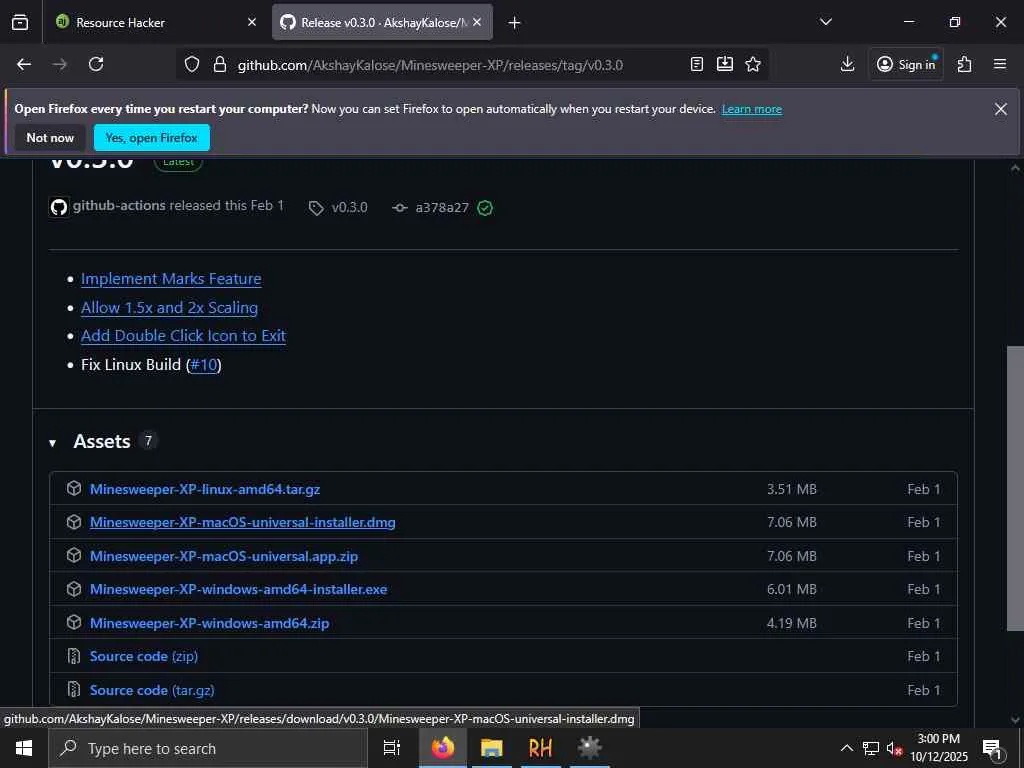Go back with the back arrow
This screenshot has height=768, width=1024.
tap(24, 64)
